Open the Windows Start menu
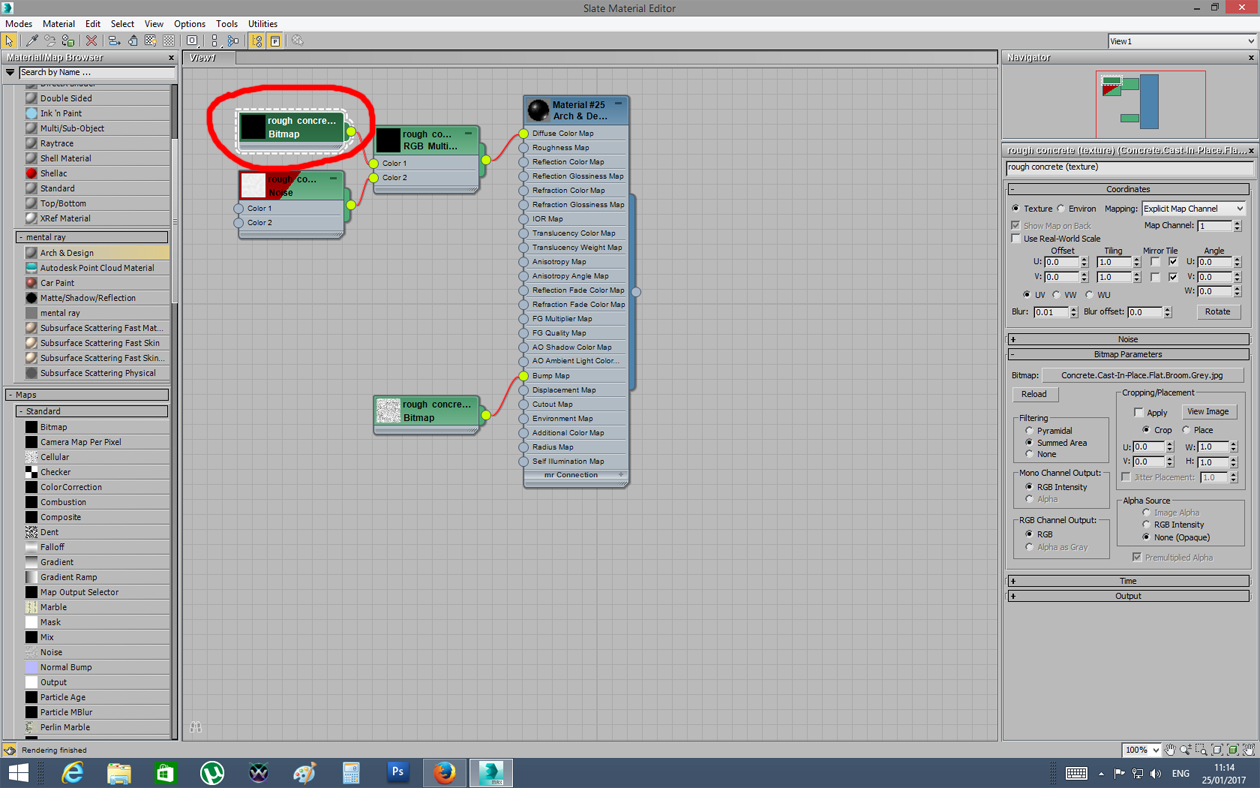 (x=18, y=772)
